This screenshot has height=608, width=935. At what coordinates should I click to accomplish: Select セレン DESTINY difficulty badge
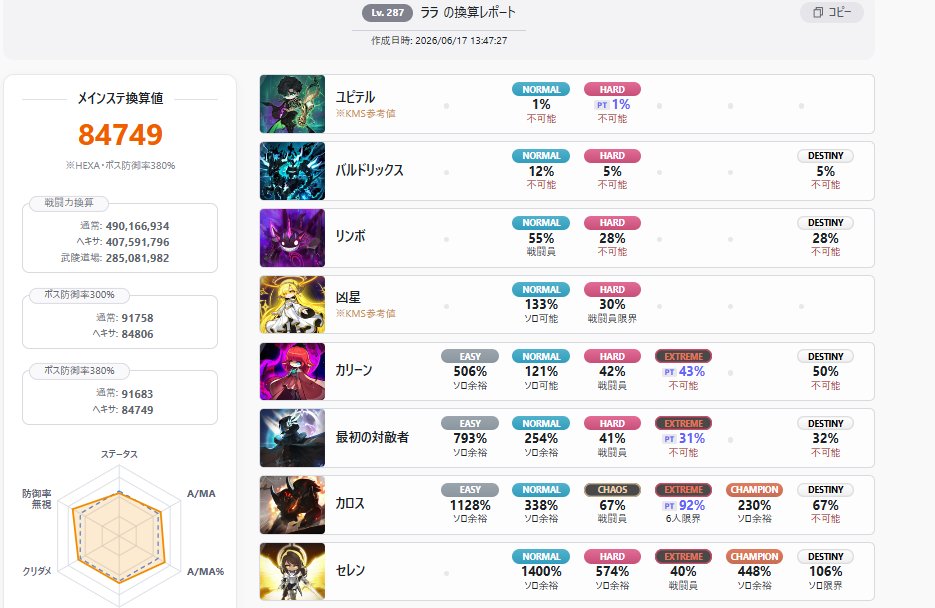point(825,556)
